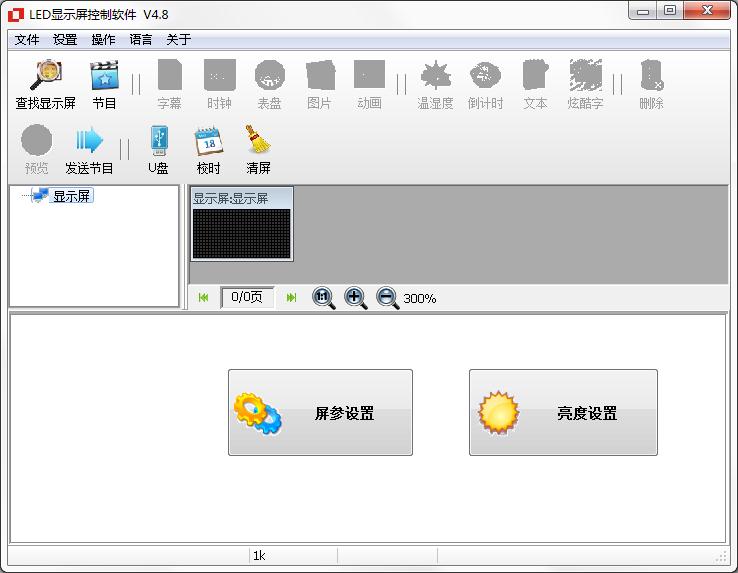The width and height of the screenshot is (738, 573).
Task: Click the 屏参设置 screen parameters button
Action: pyautogui.click(x=320, y=413)
